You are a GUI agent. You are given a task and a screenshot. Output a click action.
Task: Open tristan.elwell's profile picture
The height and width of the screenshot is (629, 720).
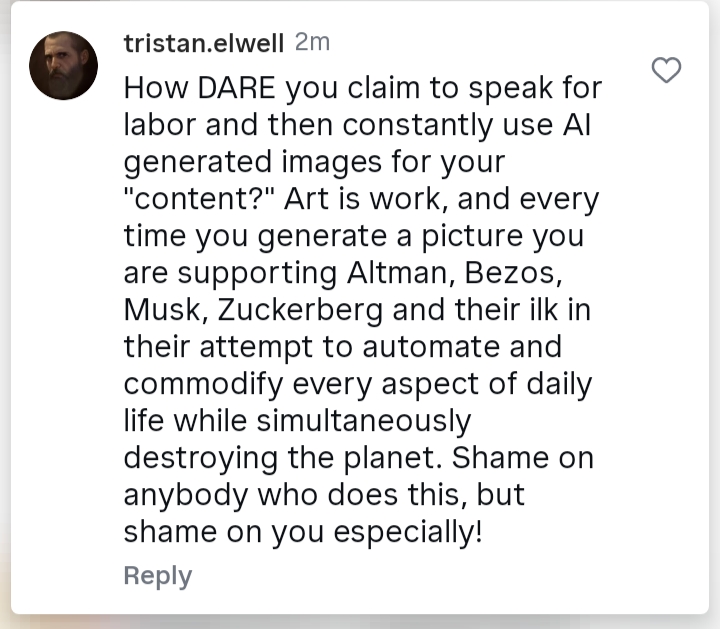click(x=63, y=66)
